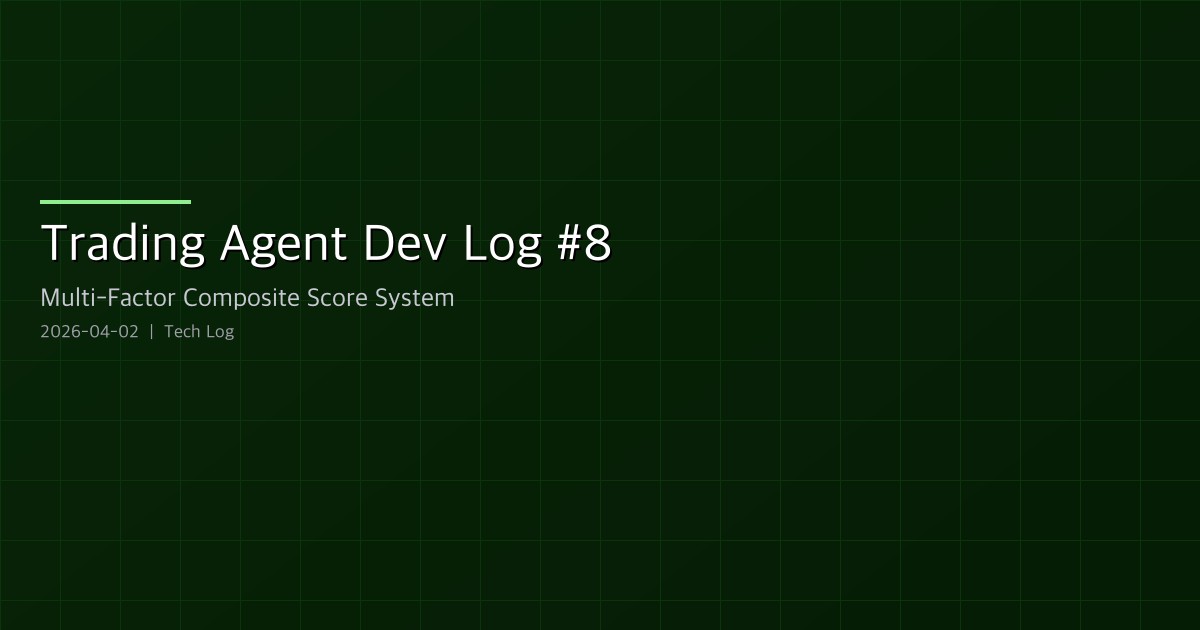
Task: Click the Trading Agent Dev Log #8 title
Action: [325, 242]
